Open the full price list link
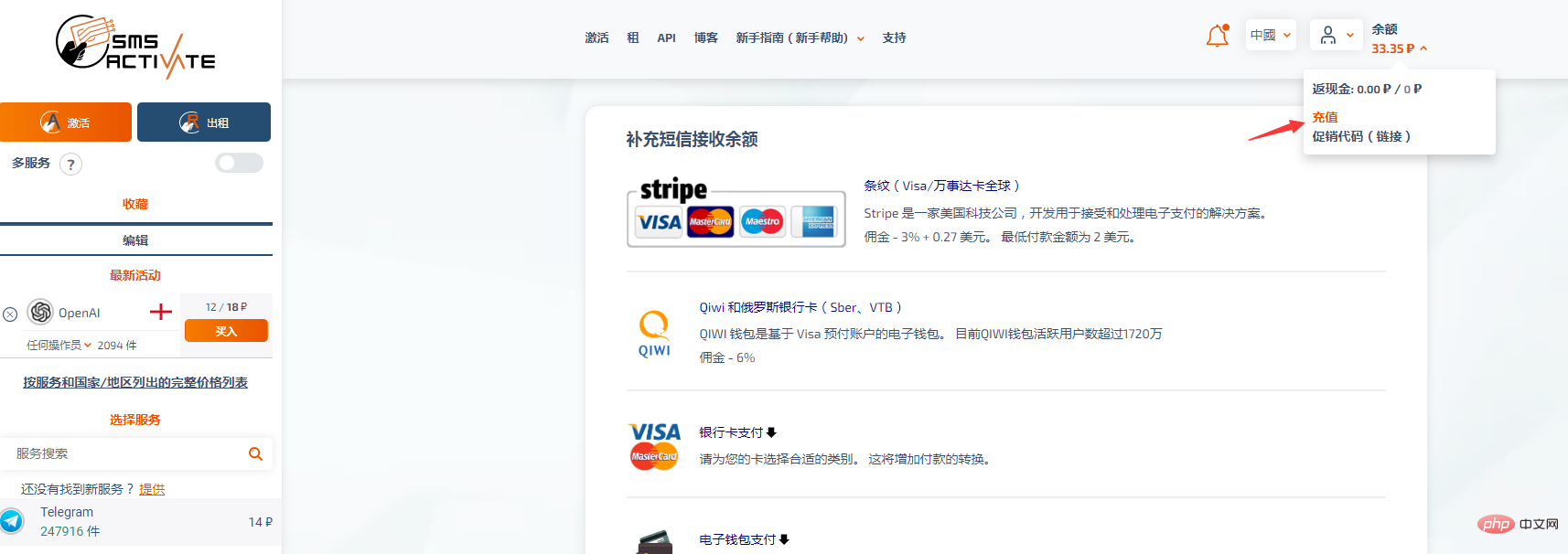The image size is (1568, 554). tap(135, 382)
